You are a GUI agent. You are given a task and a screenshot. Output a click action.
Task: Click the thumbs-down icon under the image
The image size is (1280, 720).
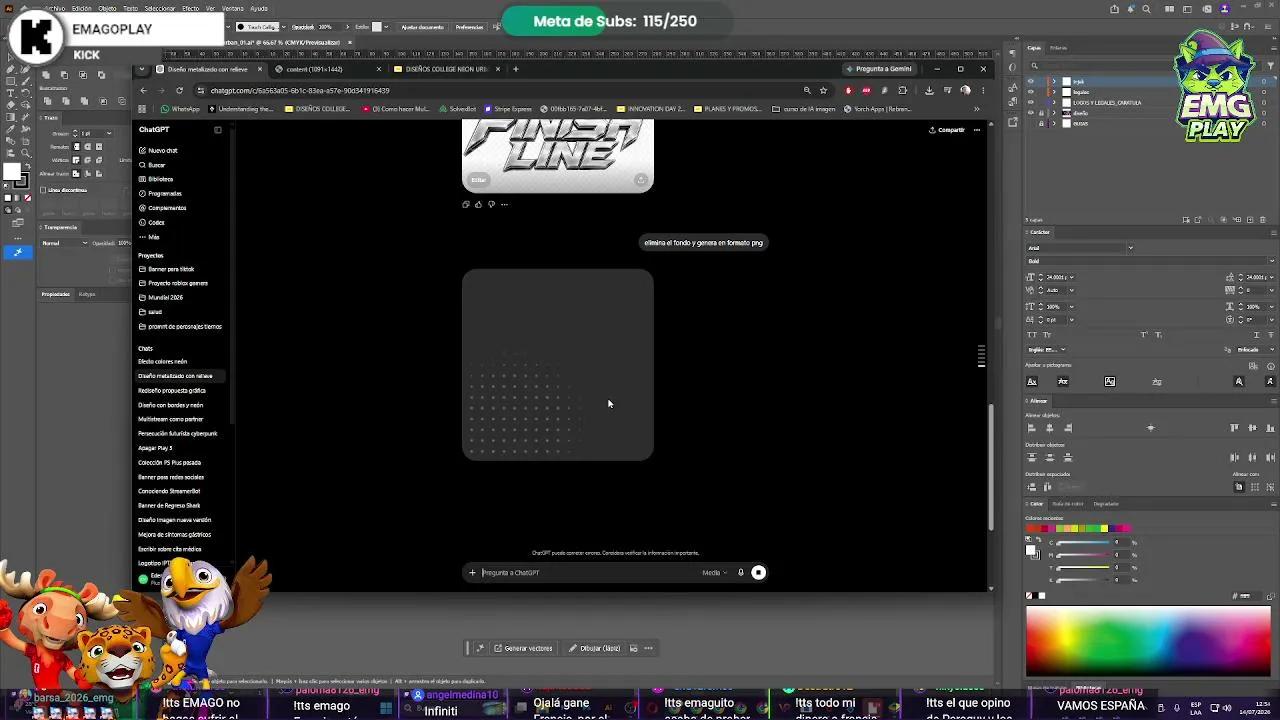click(x=491, y=204)
